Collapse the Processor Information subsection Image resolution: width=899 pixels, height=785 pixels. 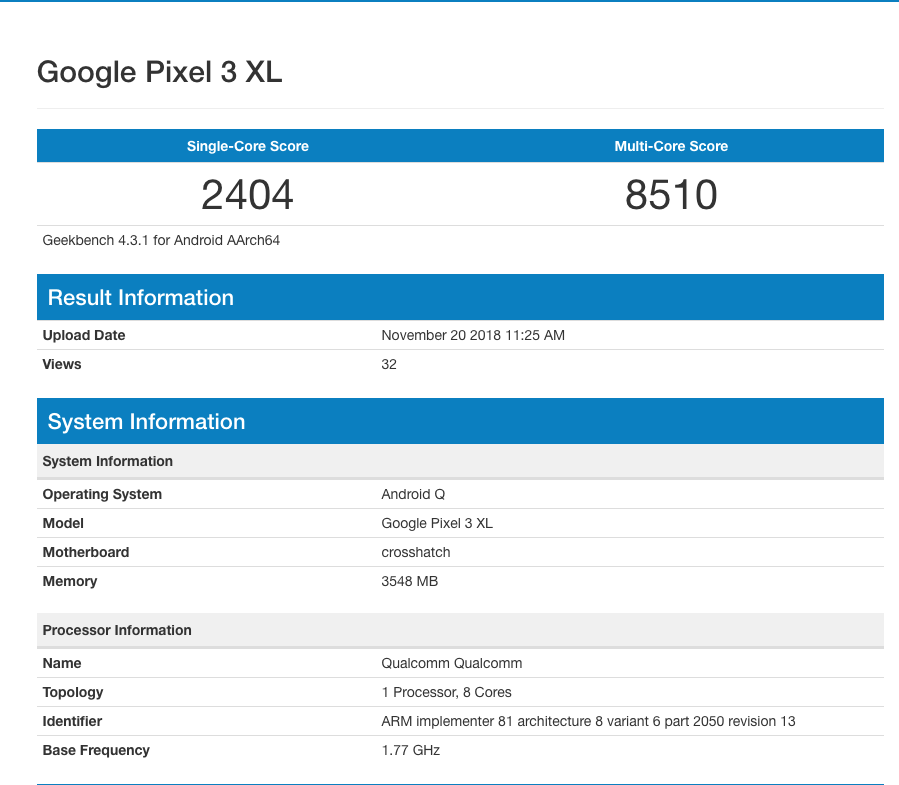coord(117,630)
